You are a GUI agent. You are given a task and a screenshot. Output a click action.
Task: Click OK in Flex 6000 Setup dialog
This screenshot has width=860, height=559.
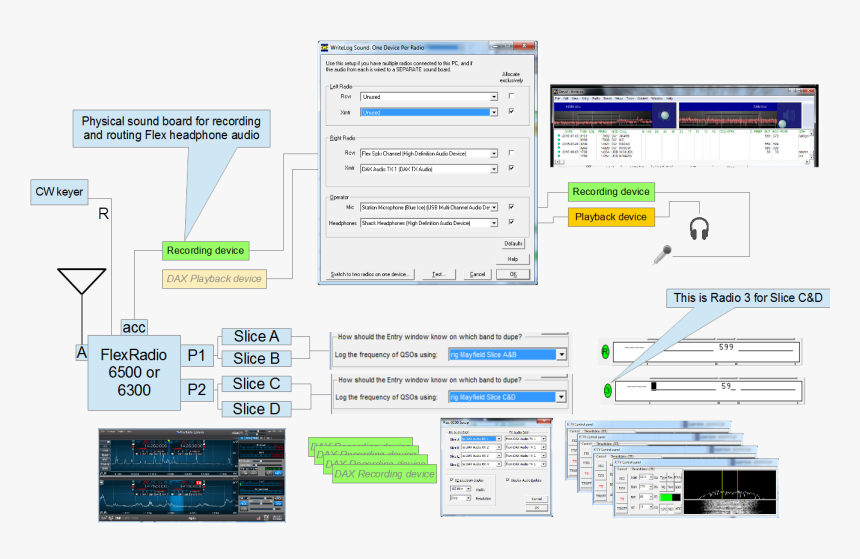[536, 508]
